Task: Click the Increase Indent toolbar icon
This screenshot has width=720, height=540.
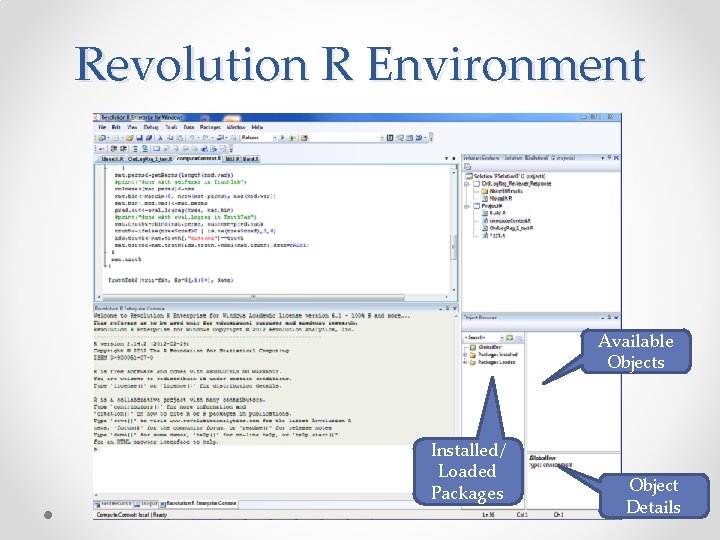Action: click(123, 148)
